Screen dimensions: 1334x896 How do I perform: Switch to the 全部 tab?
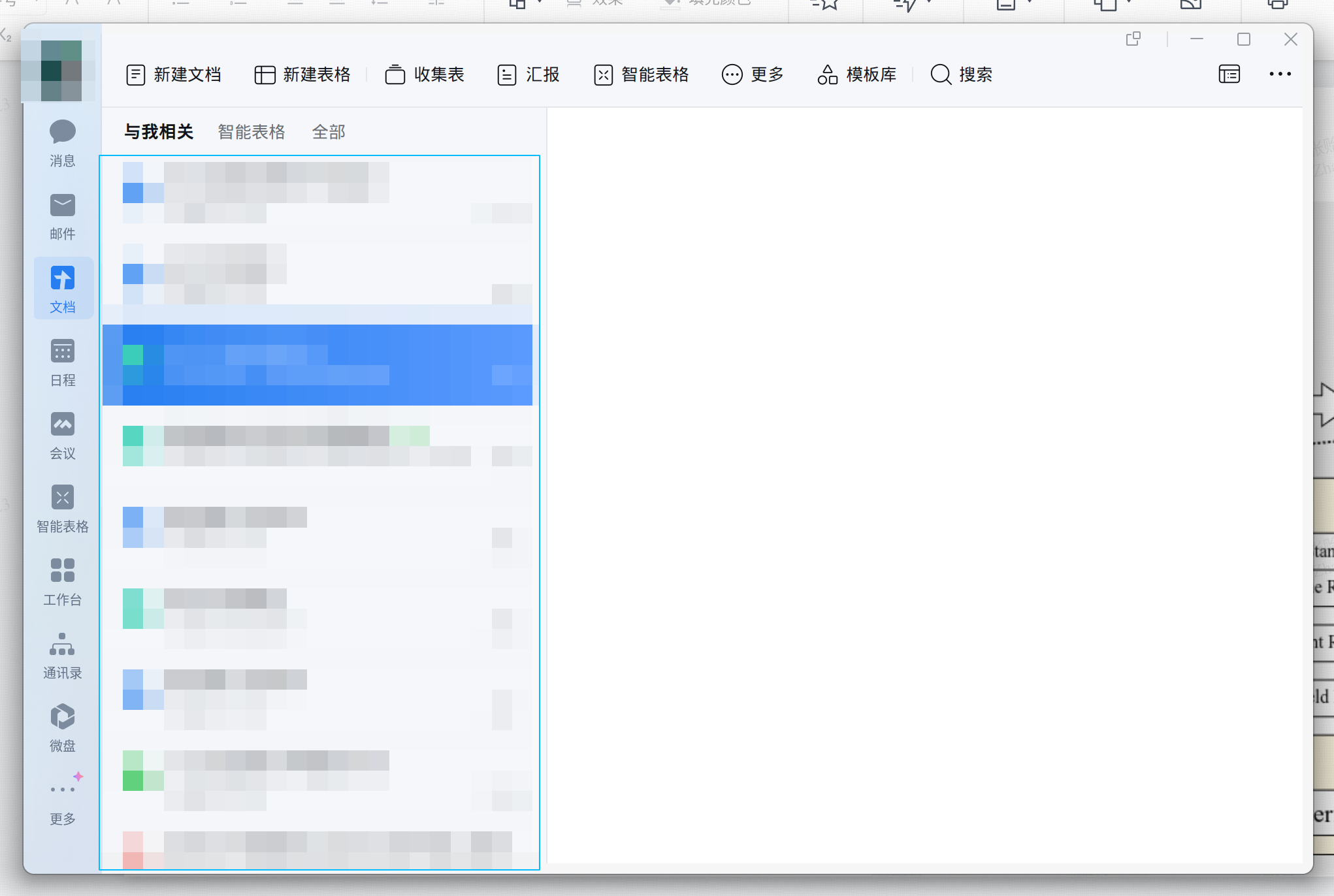329,132
